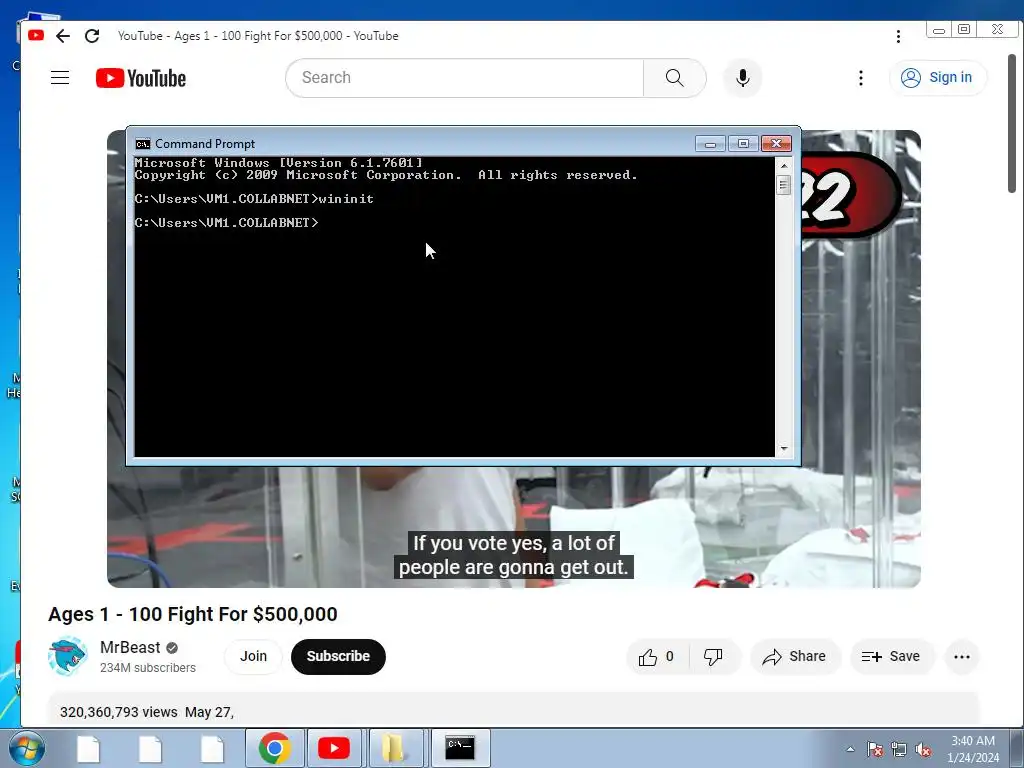This screenshot has width=1024, height=768.
Task: Click the YouTube app icon in titlebar
Action: 36,35
